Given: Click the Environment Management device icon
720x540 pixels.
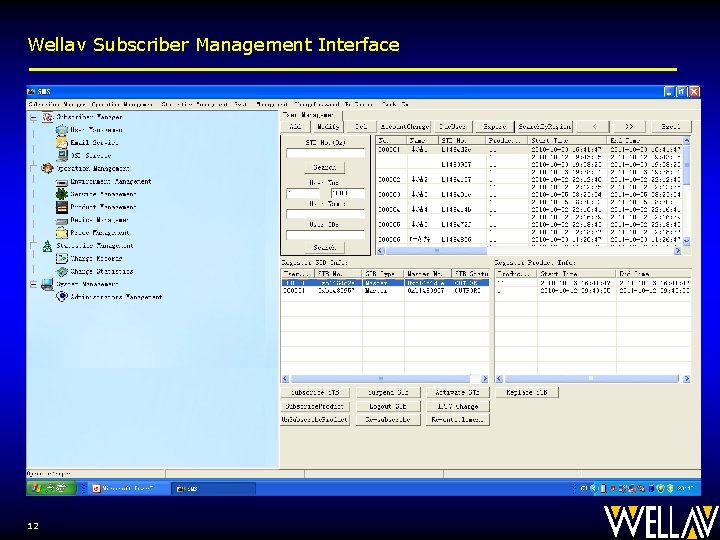Looking at the screenshot, I should point(62,182).
